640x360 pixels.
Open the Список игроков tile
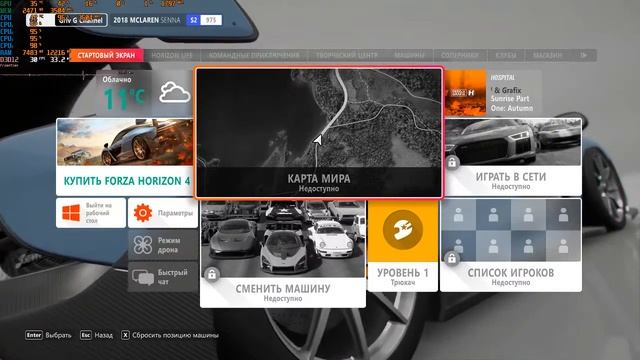click(511, 245)
